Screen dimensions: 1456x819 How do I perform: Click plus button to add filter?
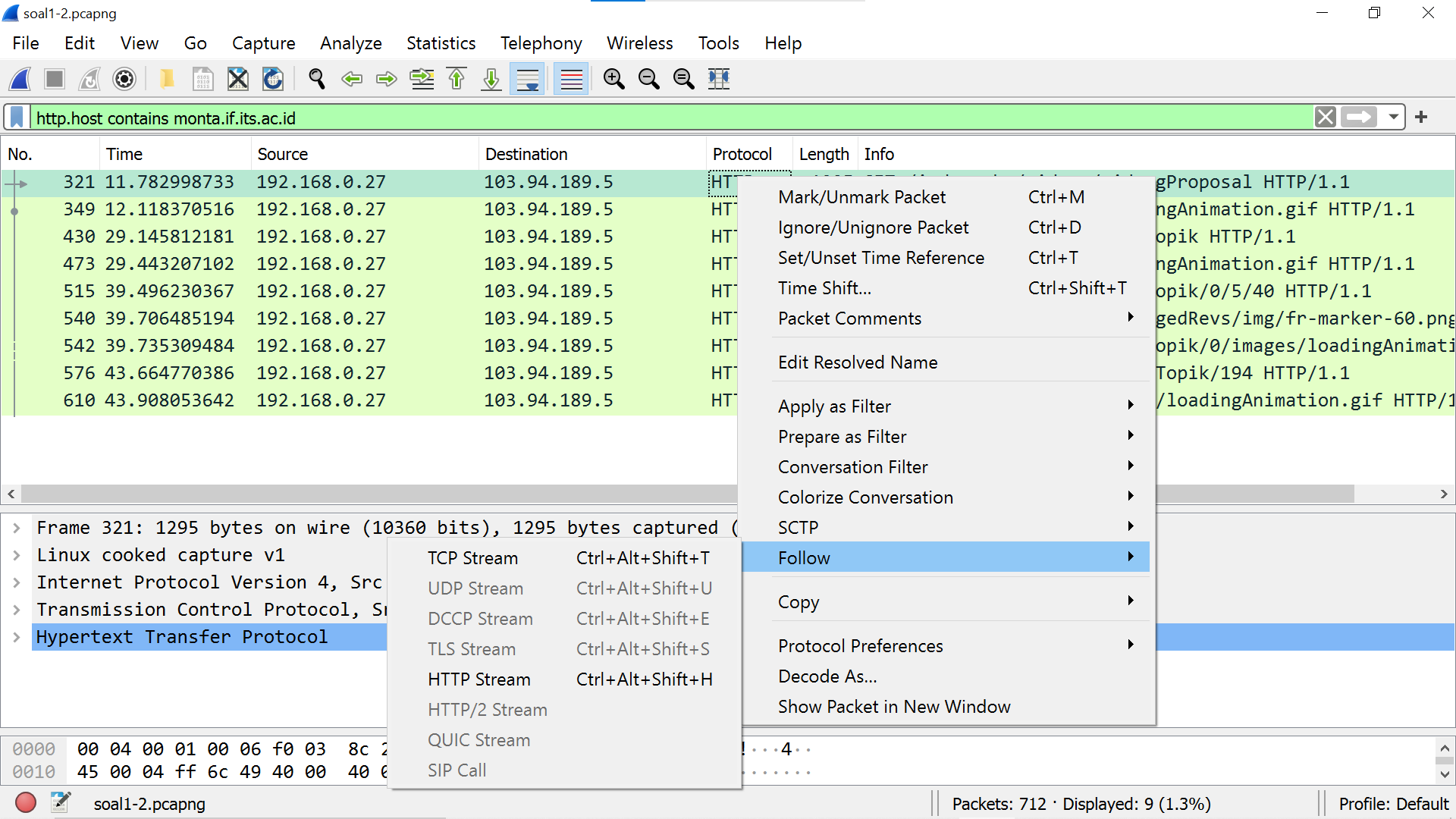(1421, 118)
